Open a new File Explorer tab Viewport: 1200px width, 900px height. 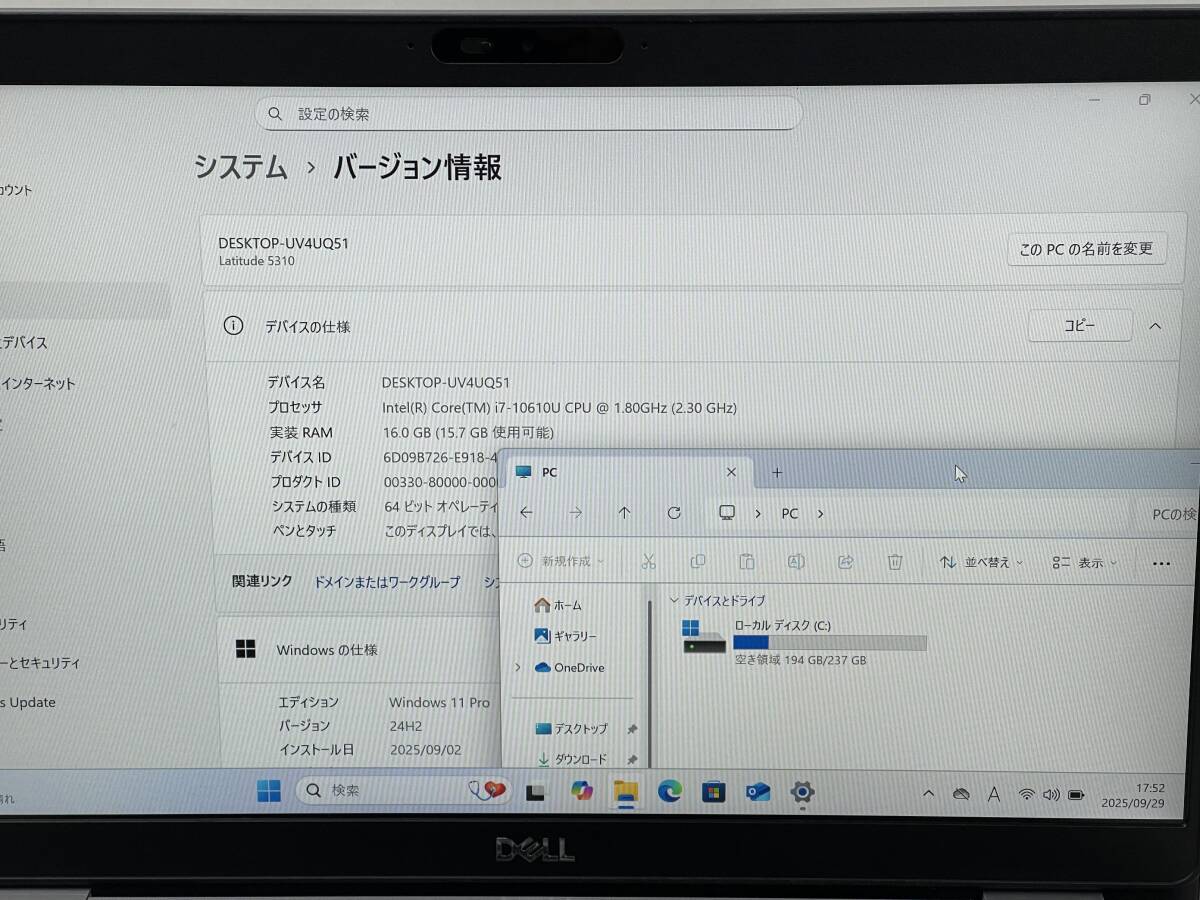777,471
